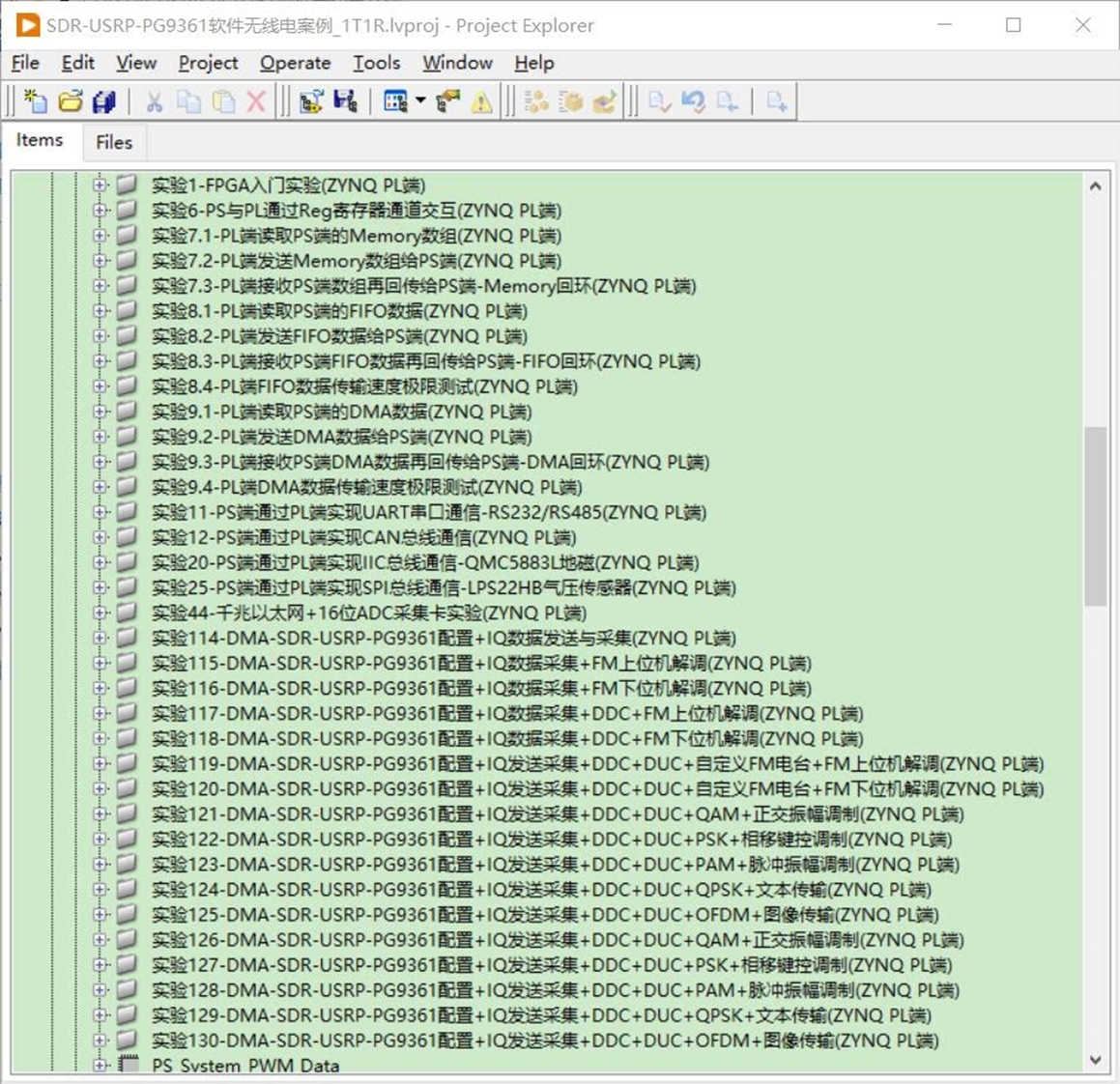Open the Edit menu

tap(78, 64)
